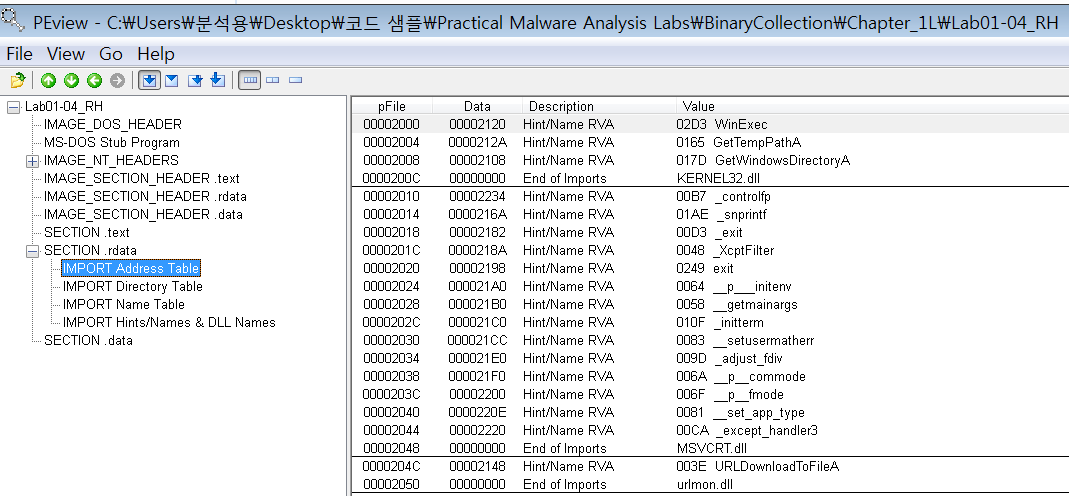Select the __set_app_type import row
The height and width of the screenshot is (496, 1069).
pyautogui.click(x=710, y=412)
